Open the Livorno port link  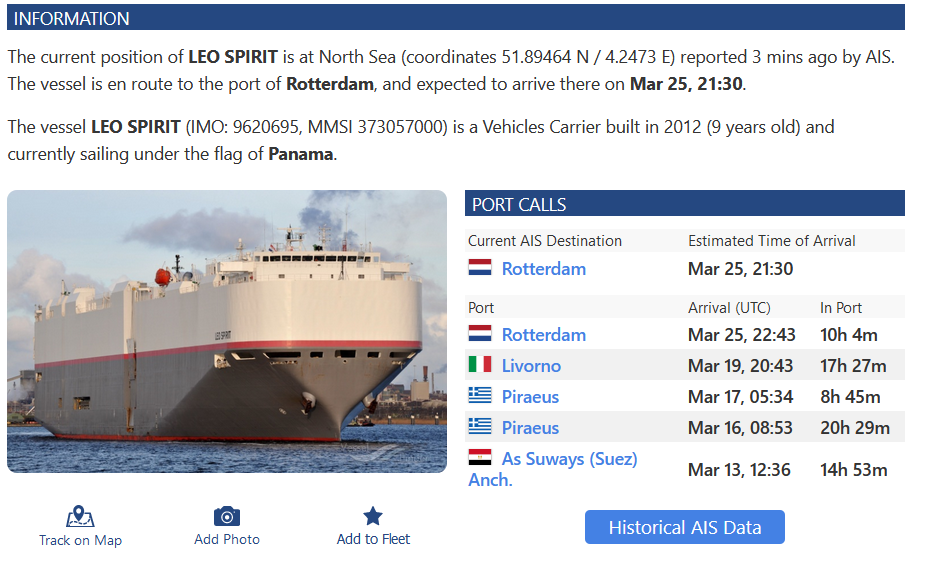pyautogui.click(x=531, y=365)
